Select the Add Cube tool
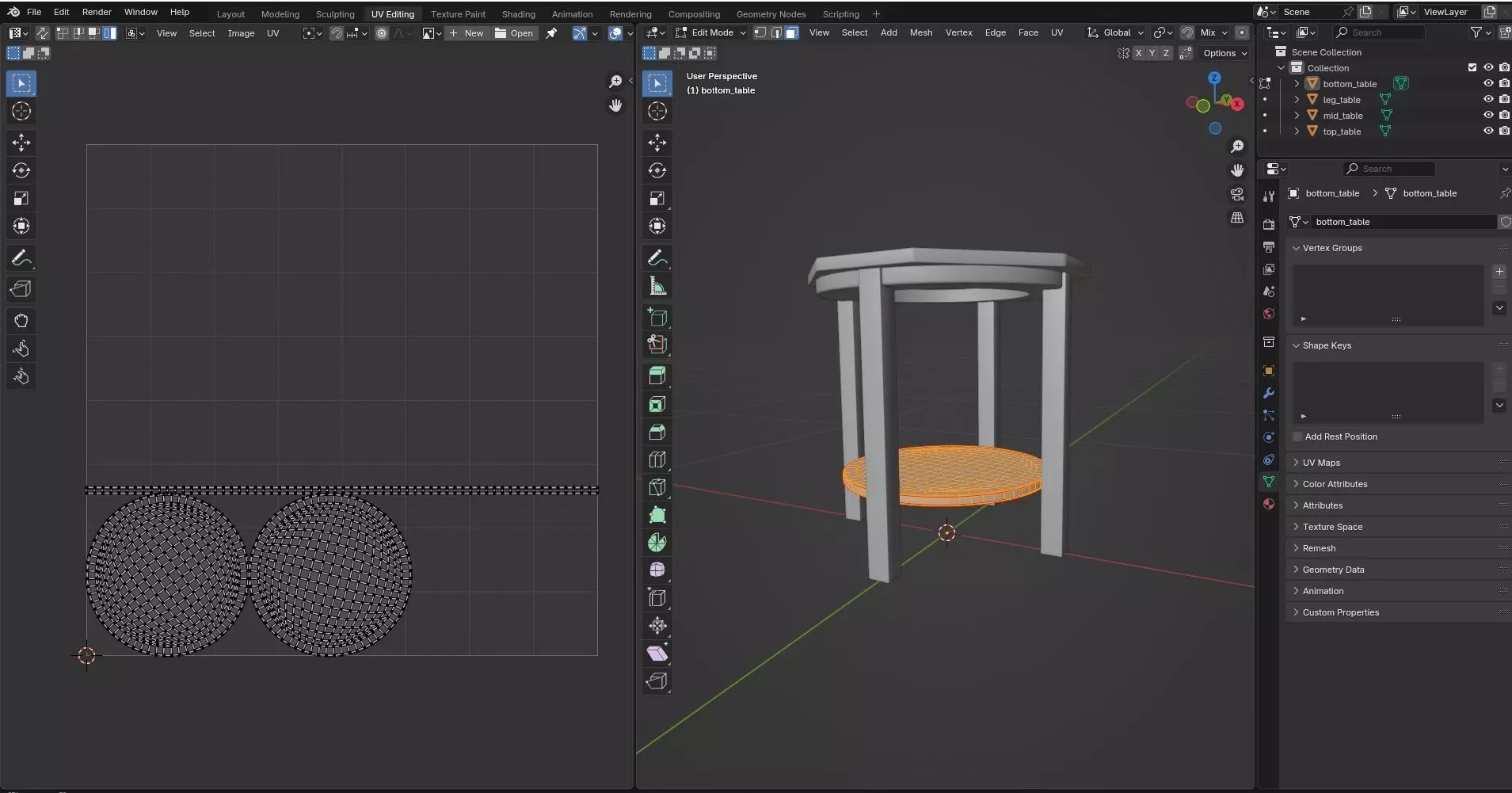This screenshot has height=793, width=1512. tap(657, 317)
